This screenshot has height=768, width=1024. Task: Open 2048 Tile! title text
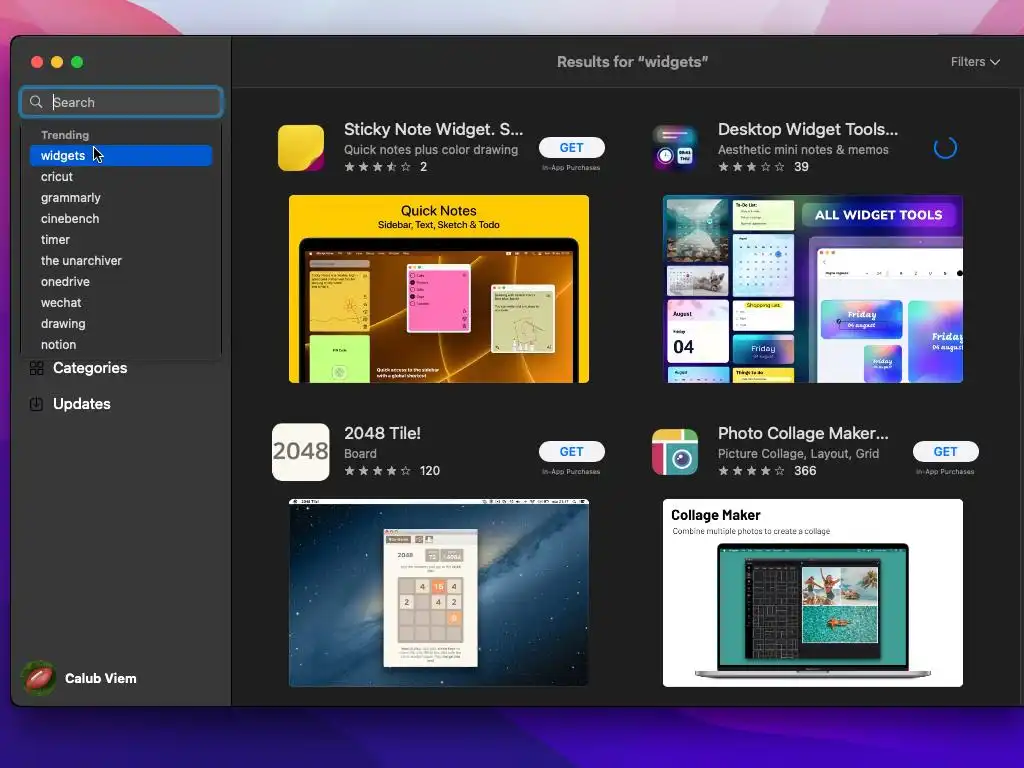click(x=383, y=433)
